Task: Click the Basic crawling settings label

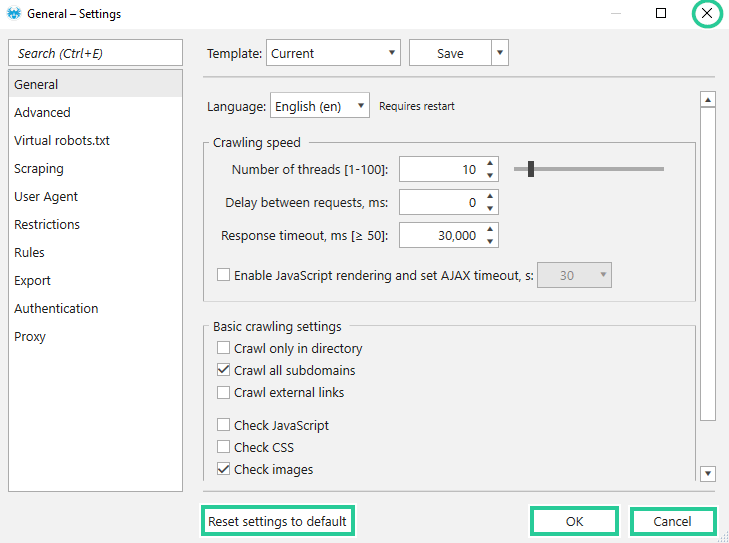Action: pyautogui.click(x=277, y=326)
